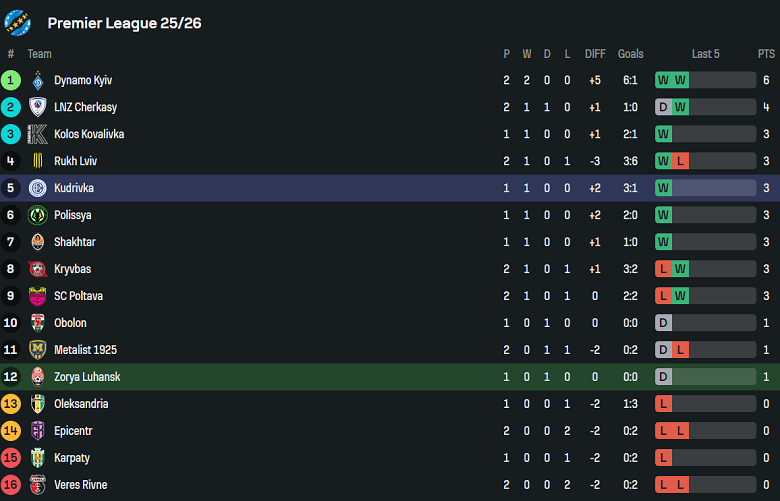Click the Rukh Lviv team crest
Viewport: 780px width, 501px height.
[x=38, y=161]
